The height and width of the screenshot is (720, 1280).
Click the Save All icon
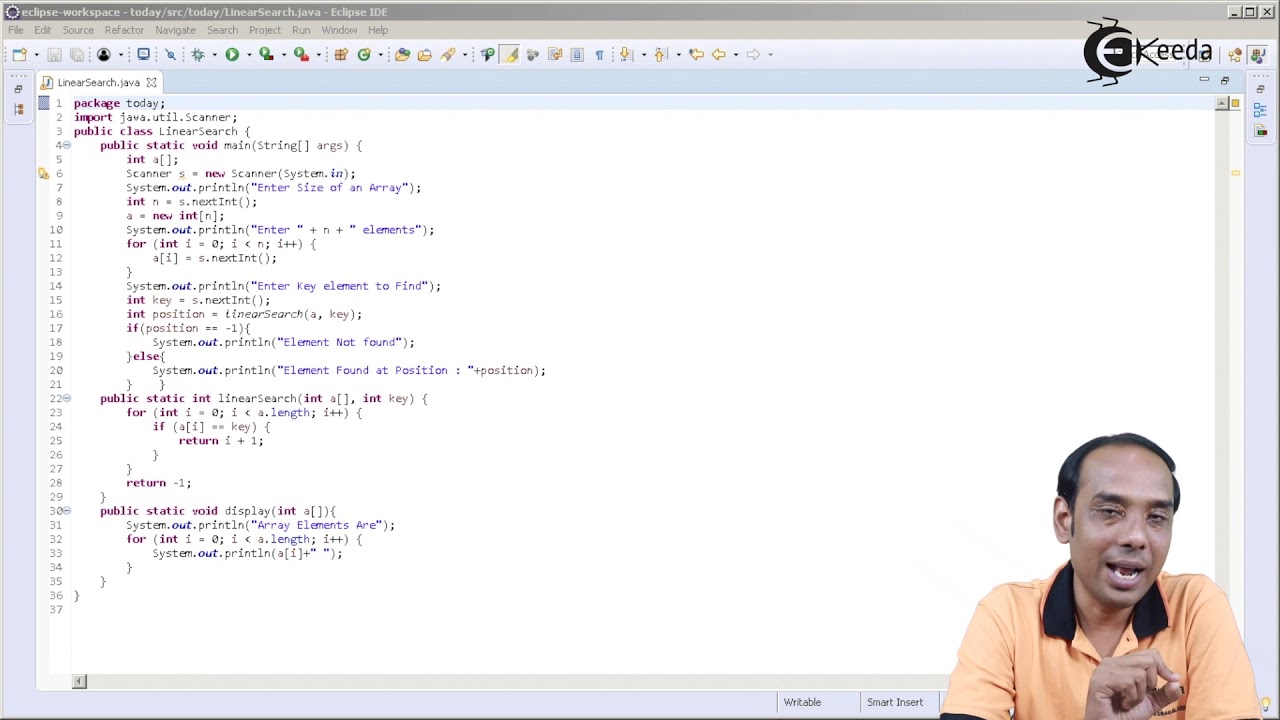[77, 55]
